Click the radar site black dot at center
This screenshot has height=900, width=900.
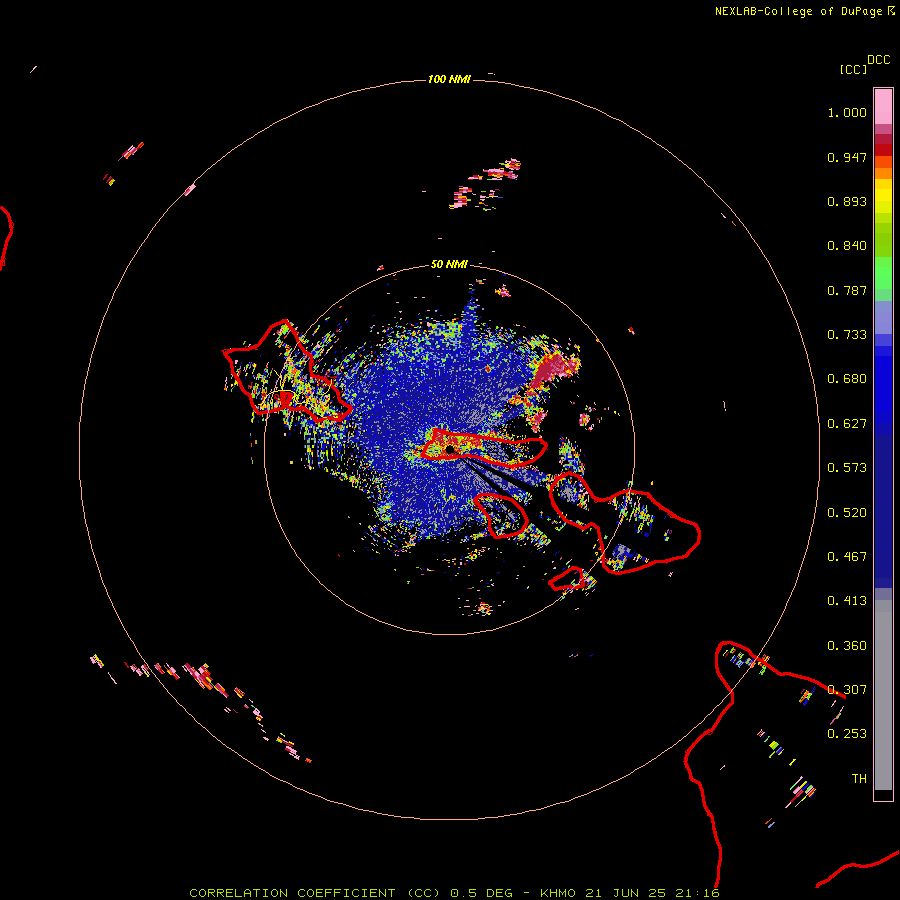pos(449,449)
